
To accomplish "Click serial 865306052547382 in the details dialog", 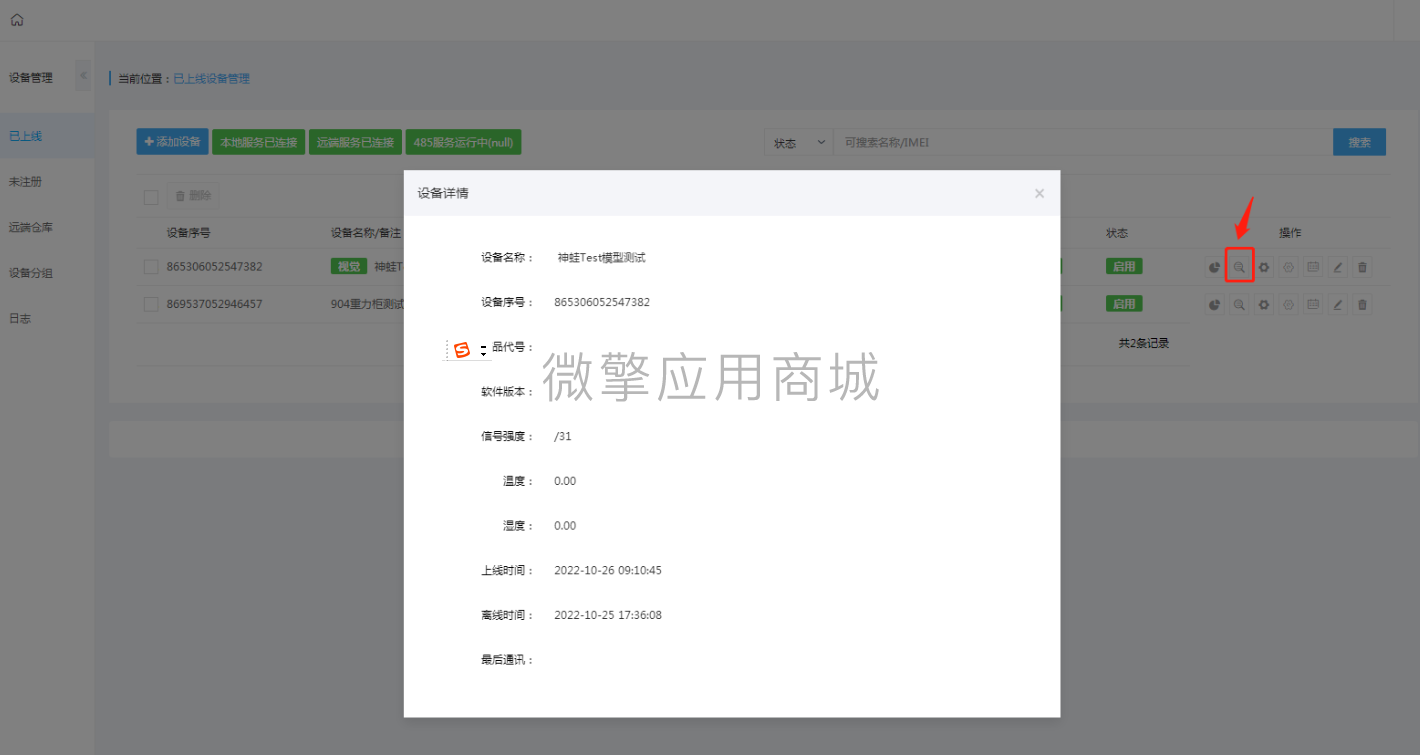I will coord(602,302).
